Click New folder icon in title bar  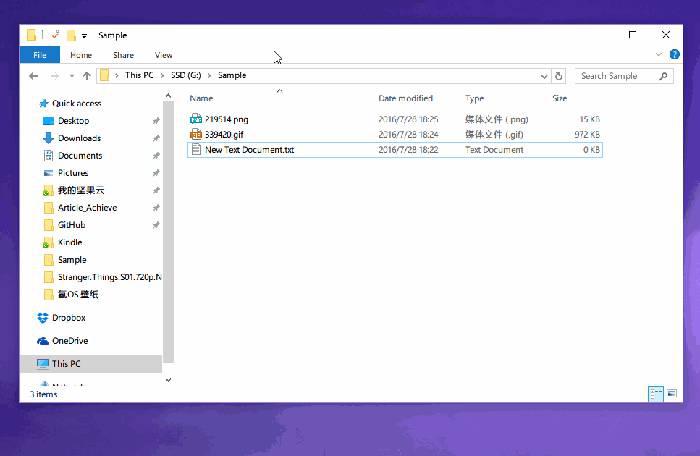coord(71,35)
